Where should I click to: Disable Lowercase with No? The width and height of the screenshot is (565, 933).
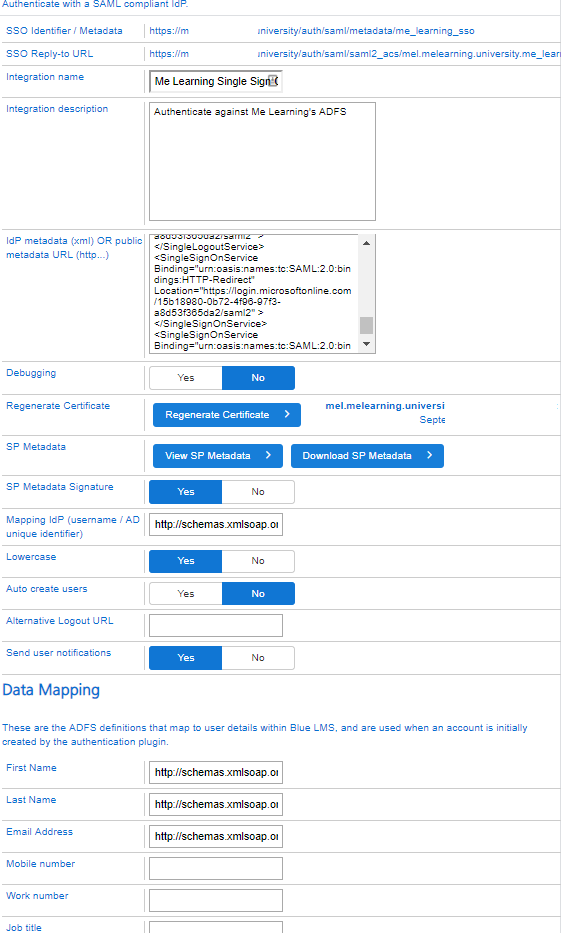258,561
